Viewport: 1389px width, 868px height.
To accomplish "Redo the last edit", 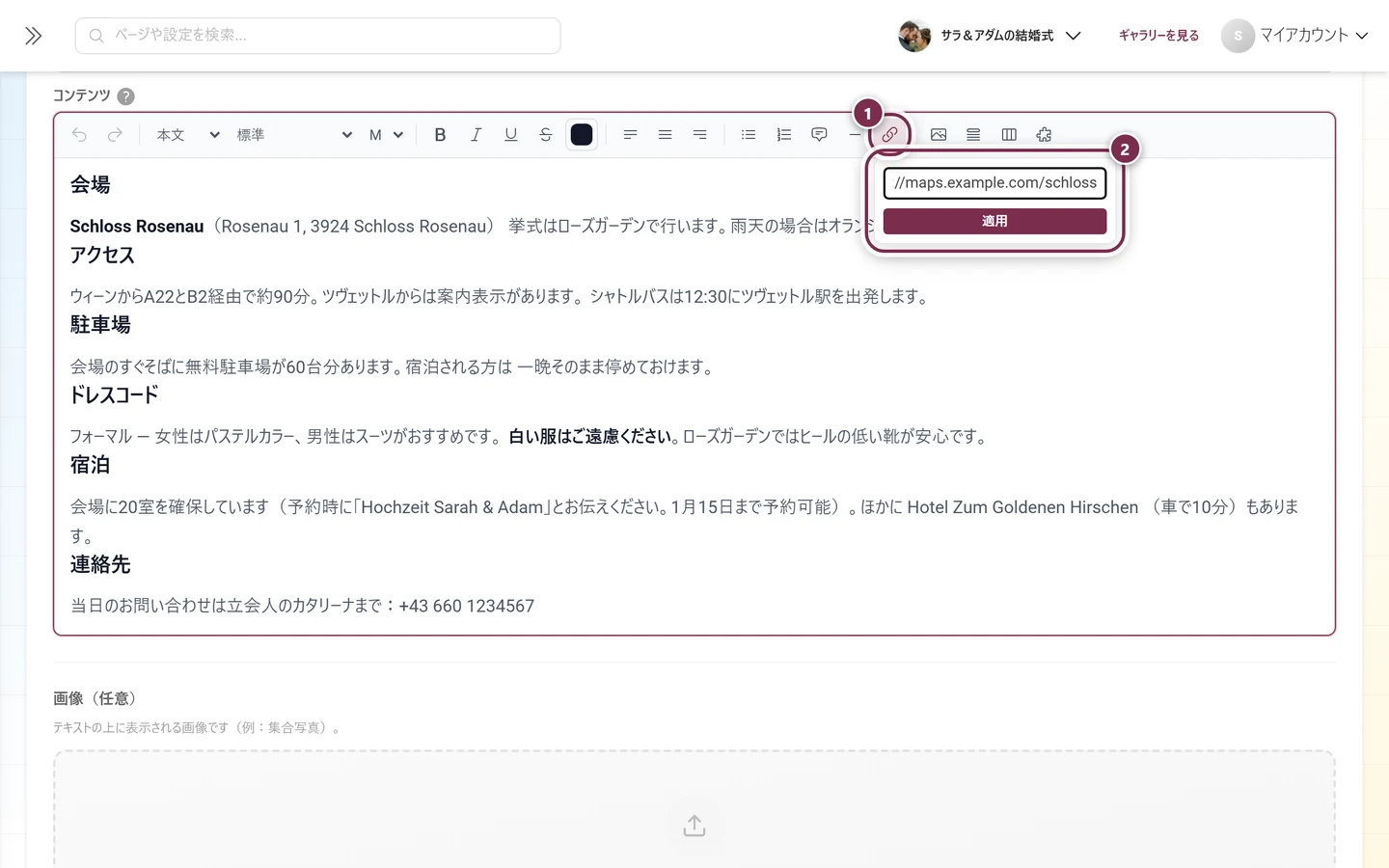I will click(115, 135).
